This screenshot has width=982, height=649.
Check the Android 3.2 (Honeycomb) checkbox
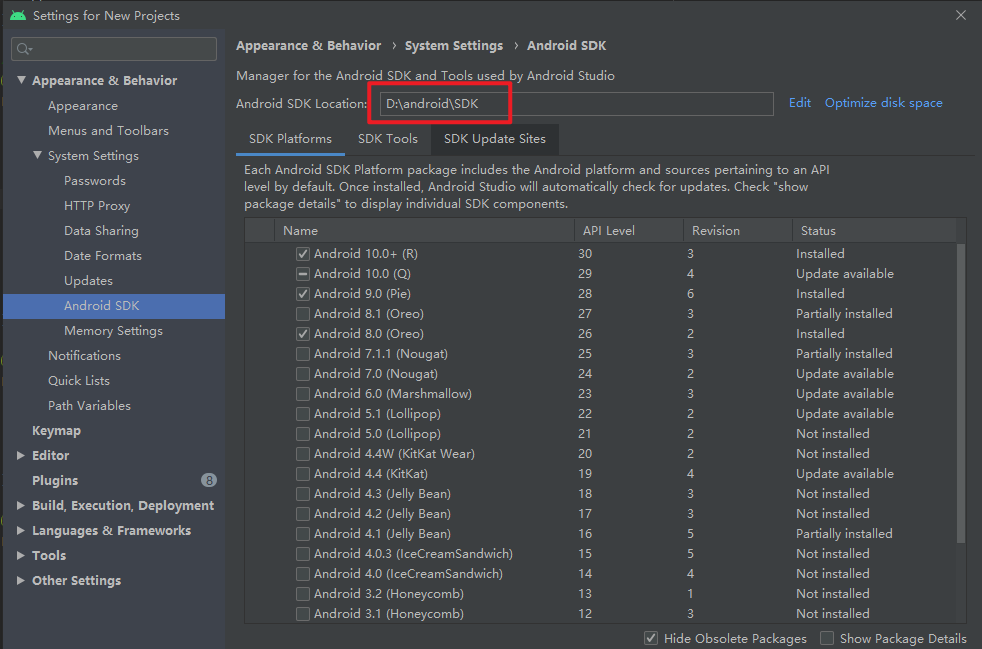pyautogui.click(x=302, y=594)
